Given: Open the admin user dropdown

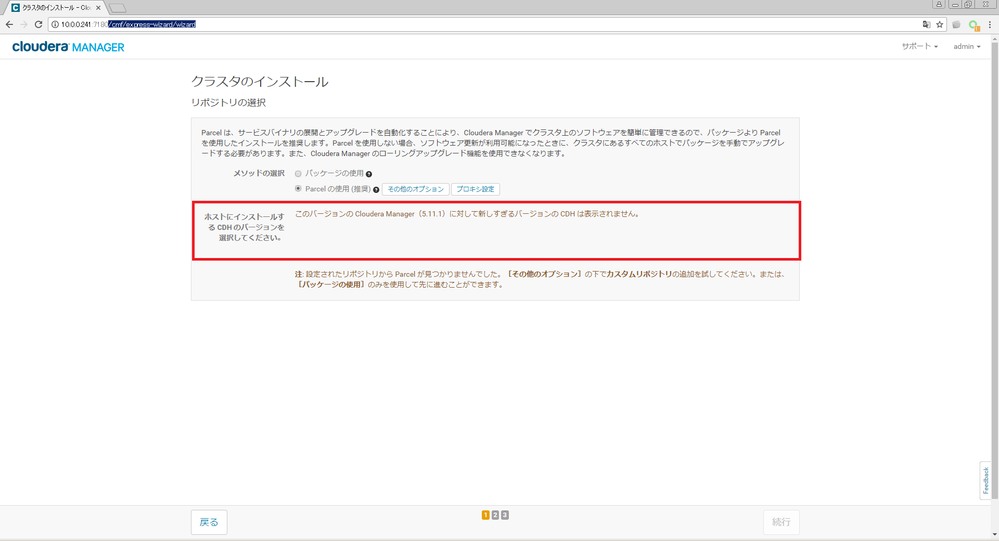Looking at the screenshot, I should coord(967,47).
